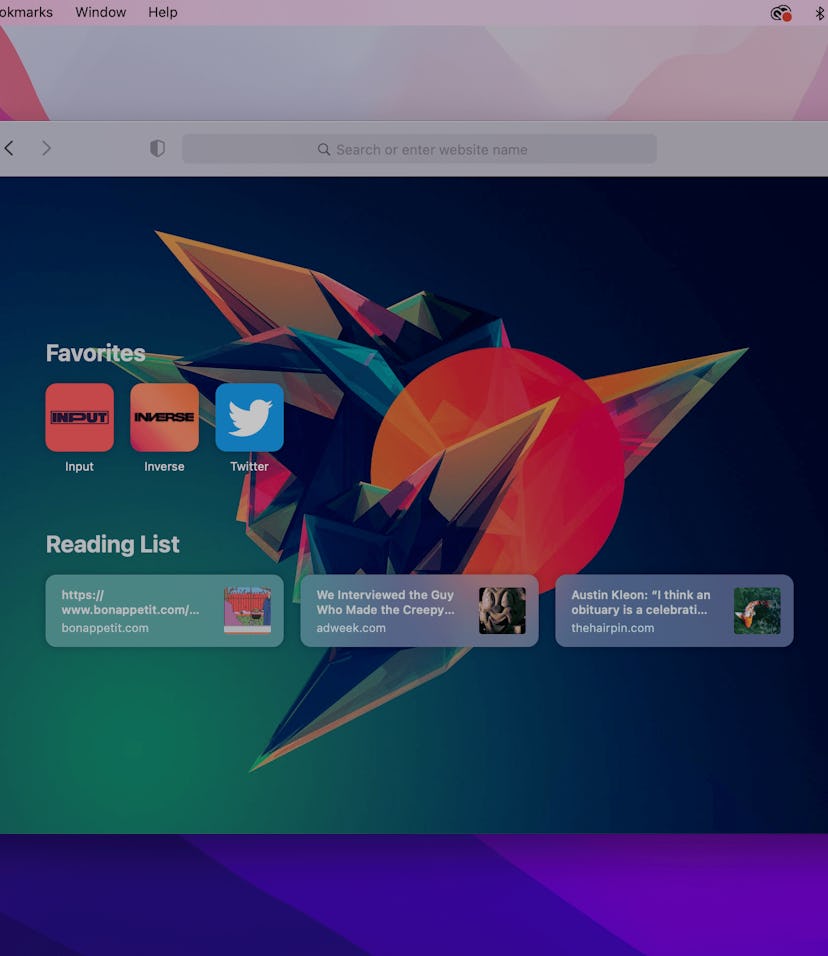Viewport: 828px width, 956px height.
Task: Click the menu bar icon with red dot
Action: click(x=781, y=13)
